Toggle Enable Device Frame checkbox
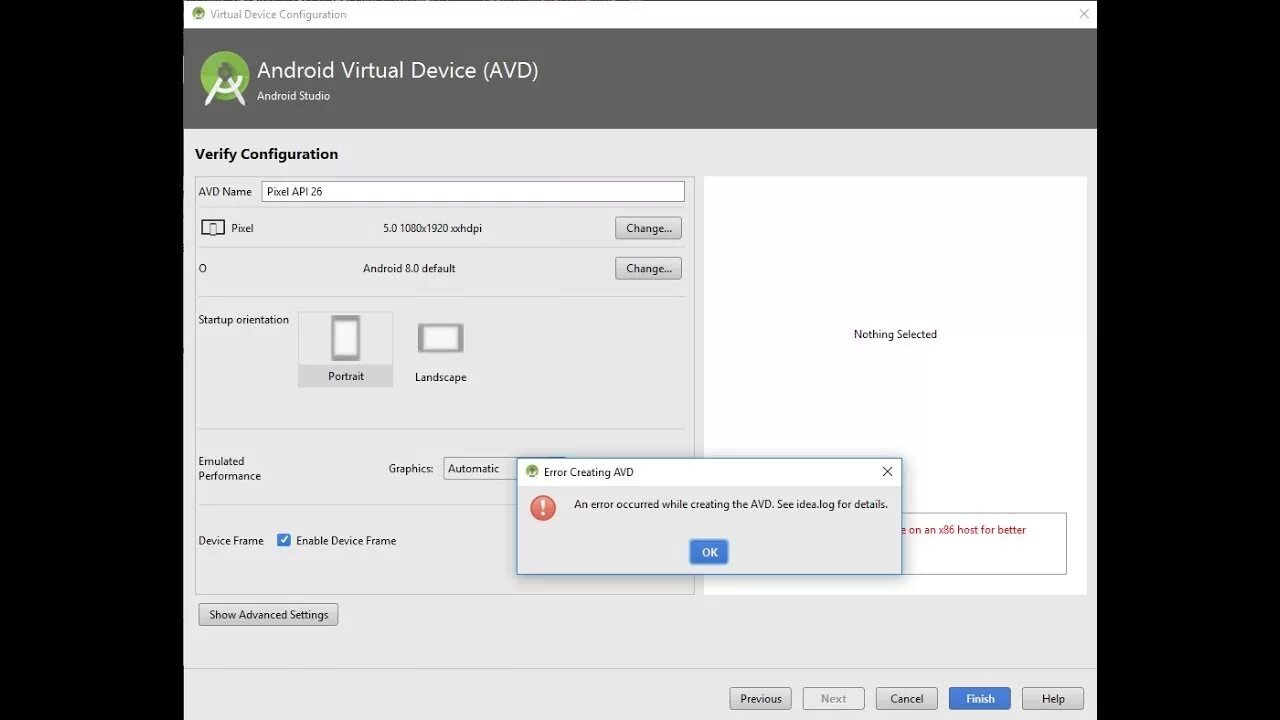This screenshot has width=1280, height=720. [x=284, y=540]
